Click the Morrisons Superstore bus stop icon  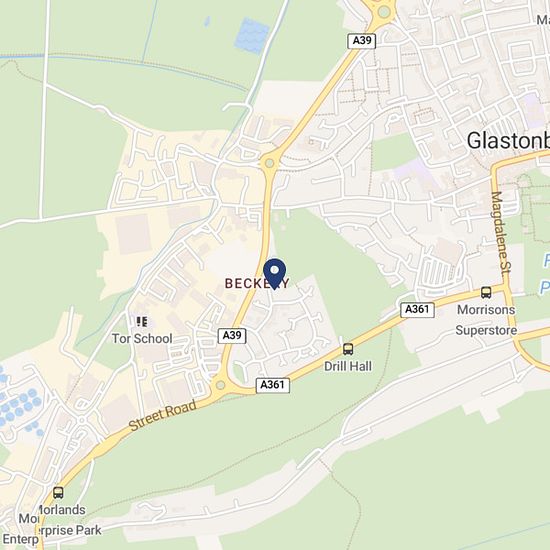click(486, 292)
